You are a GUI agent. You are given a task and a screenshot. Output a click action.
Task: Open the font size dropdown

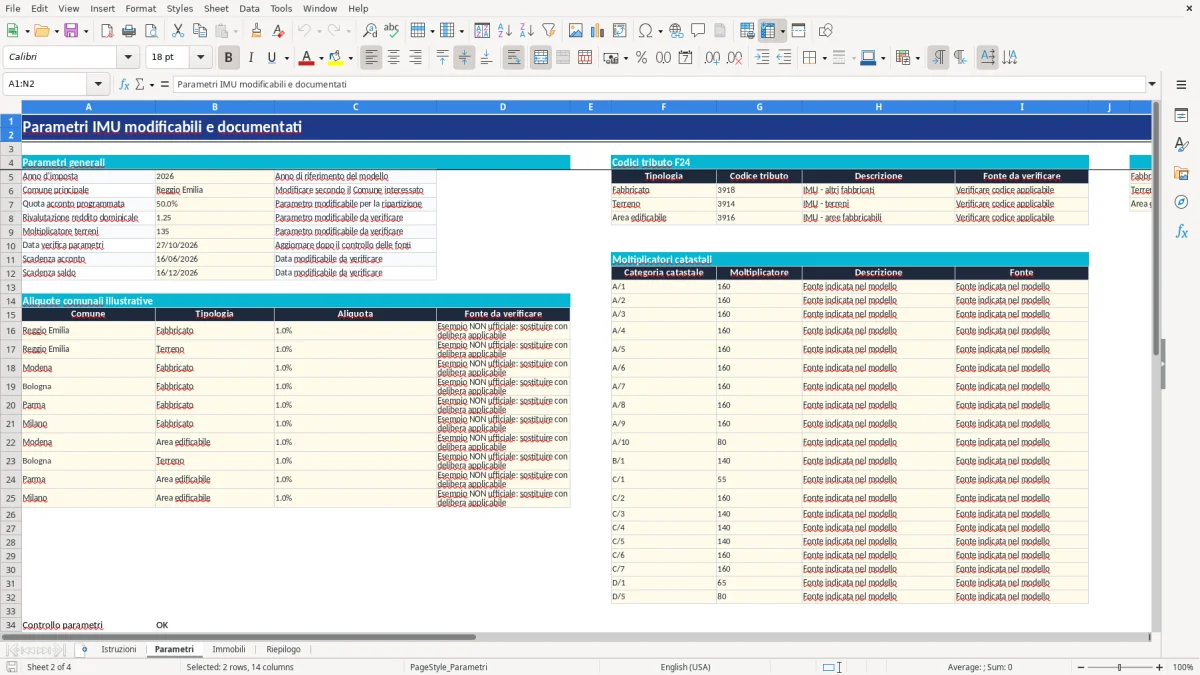tap(201, 58)
